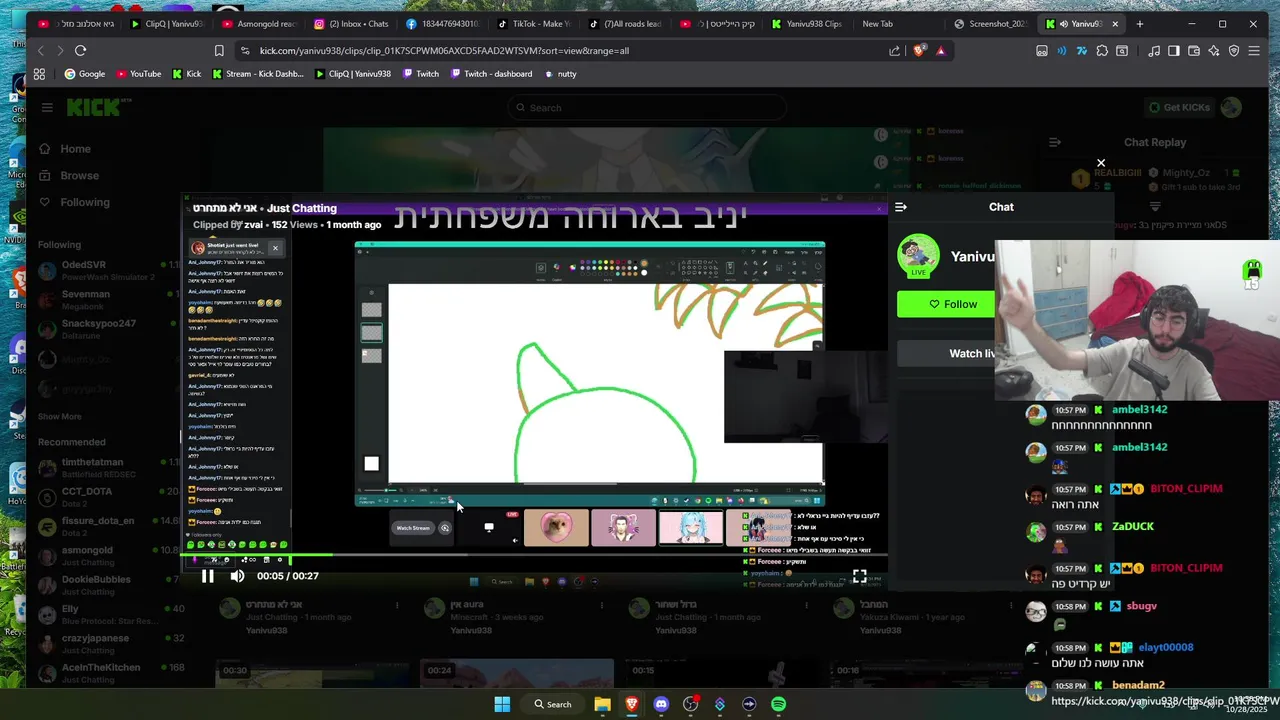Open the timthetatman recommended channel

110,468
